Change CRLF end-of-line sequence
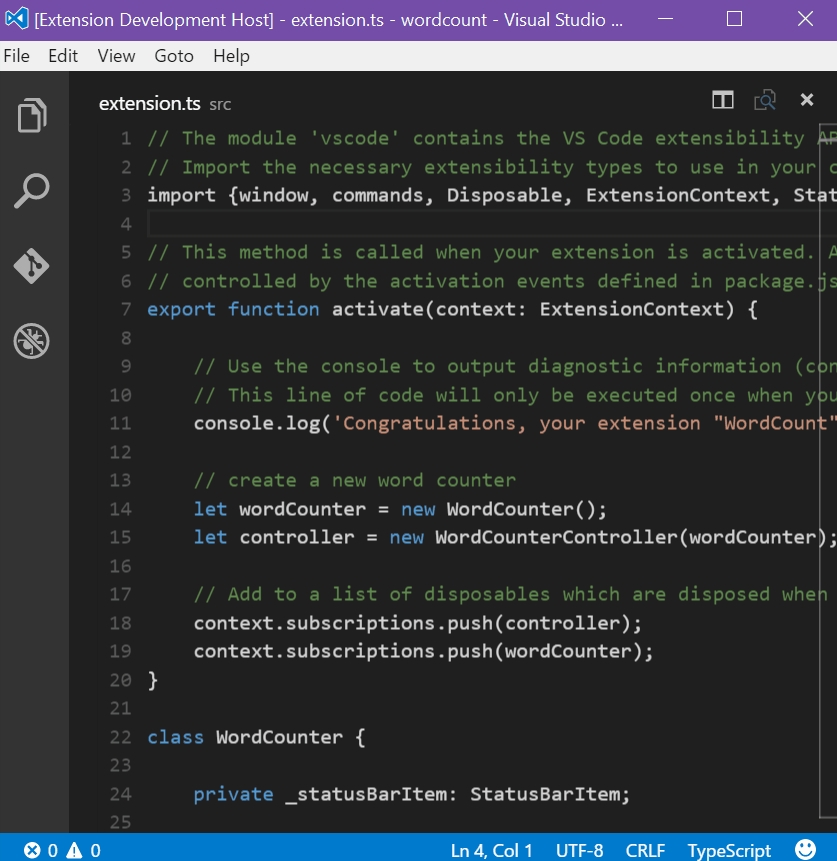837x861 pixels. pyautogui.click(x=645, y=851)
